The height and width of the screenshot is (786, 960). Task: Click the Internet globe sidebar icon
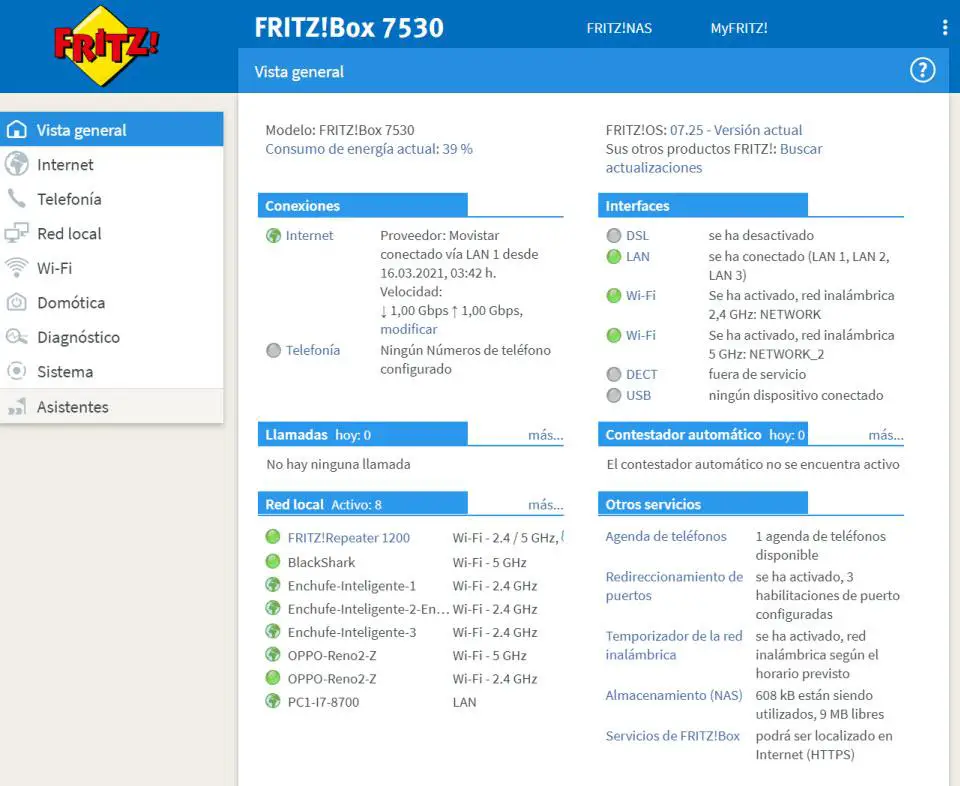[x=17, y=164]
